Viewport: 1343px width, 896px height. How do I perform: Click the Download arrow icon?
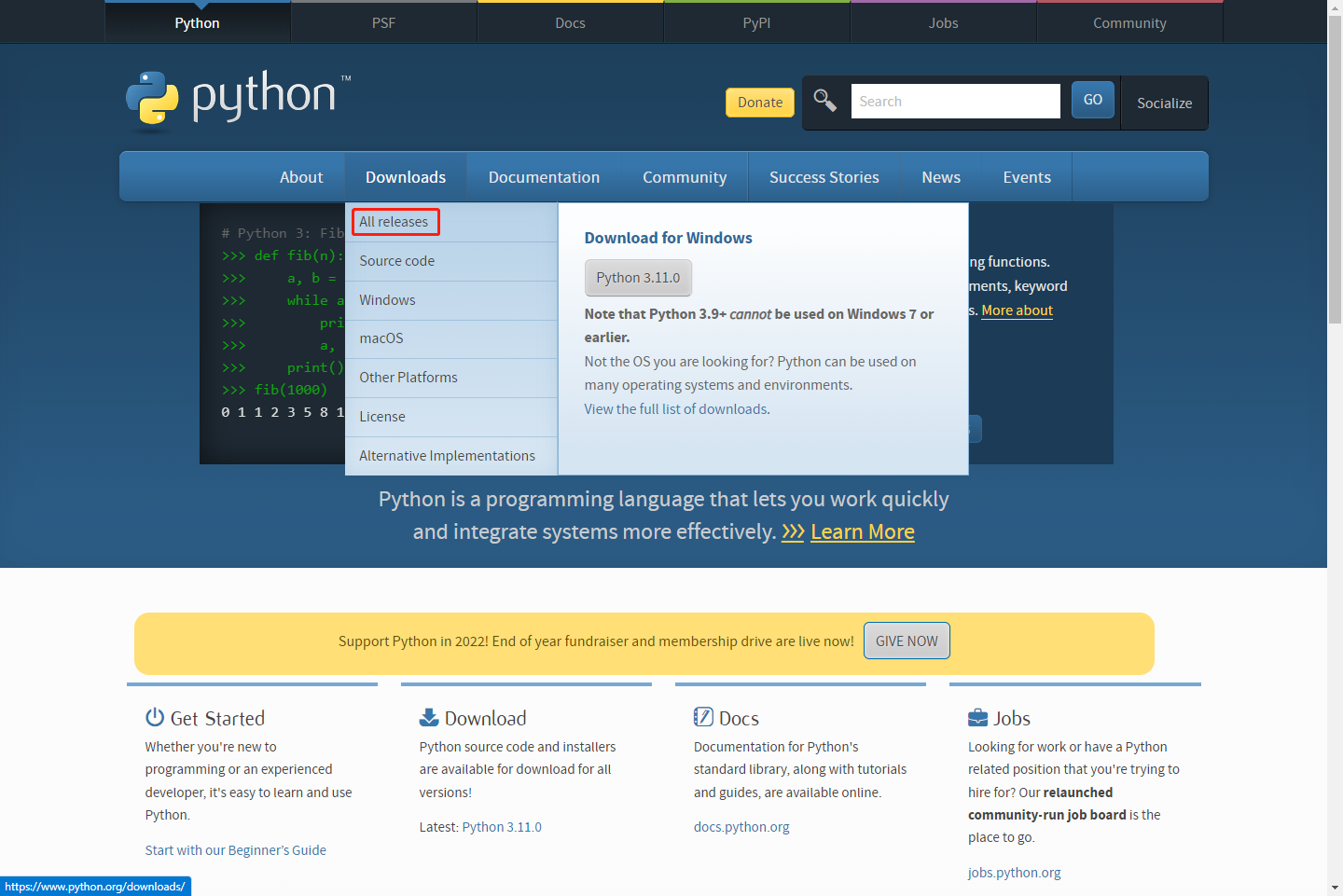pyautogui.click(x=428, y=716)
